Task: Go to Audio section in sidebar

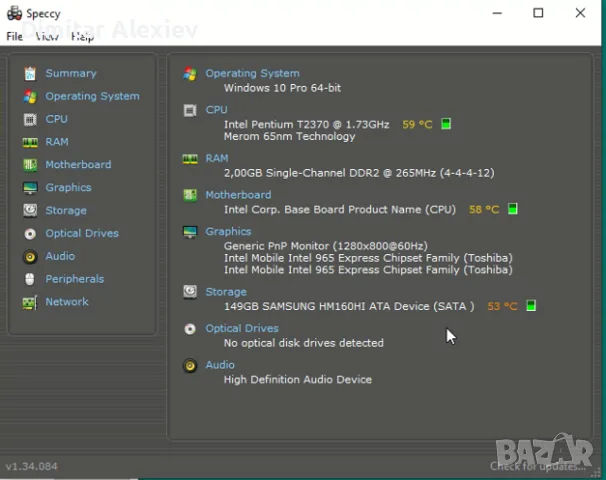Action: pos(60,256)
